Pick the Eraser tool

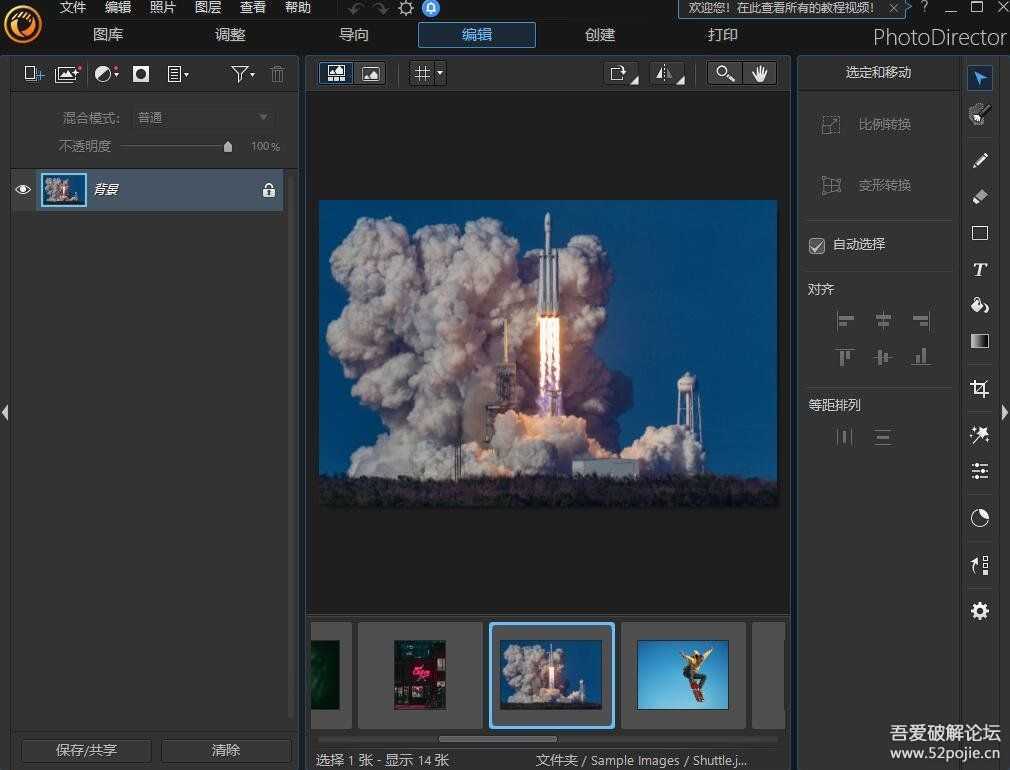pyautogui.click(x=980, y=197)
